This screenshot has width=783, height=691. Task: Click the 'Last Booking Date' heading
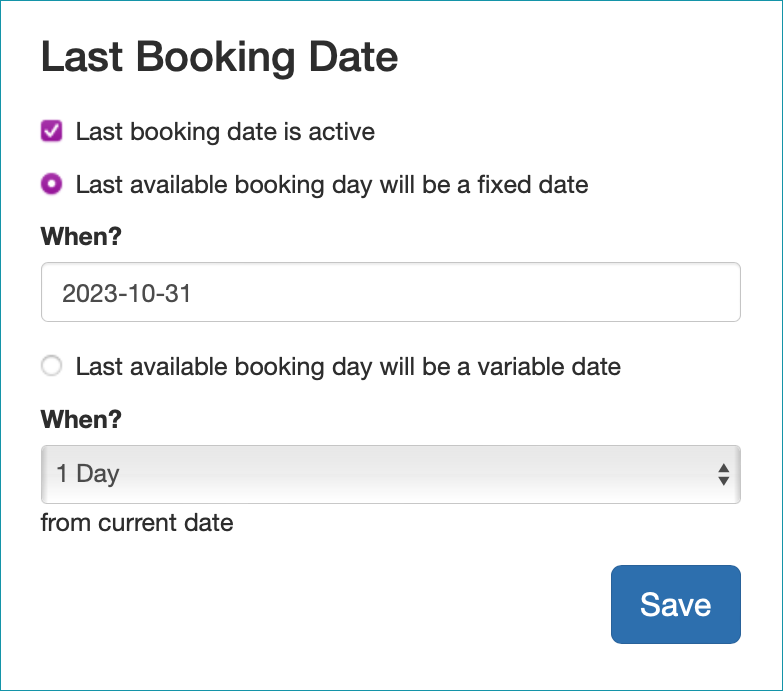pos(219,58)
